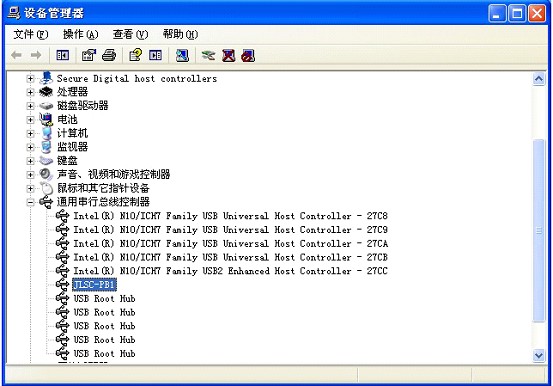Select Intel USB2 Enhanced Host Controller - 27CC
Image resolution: width=553 pixels, height=386 pixels.
point(230,271)
